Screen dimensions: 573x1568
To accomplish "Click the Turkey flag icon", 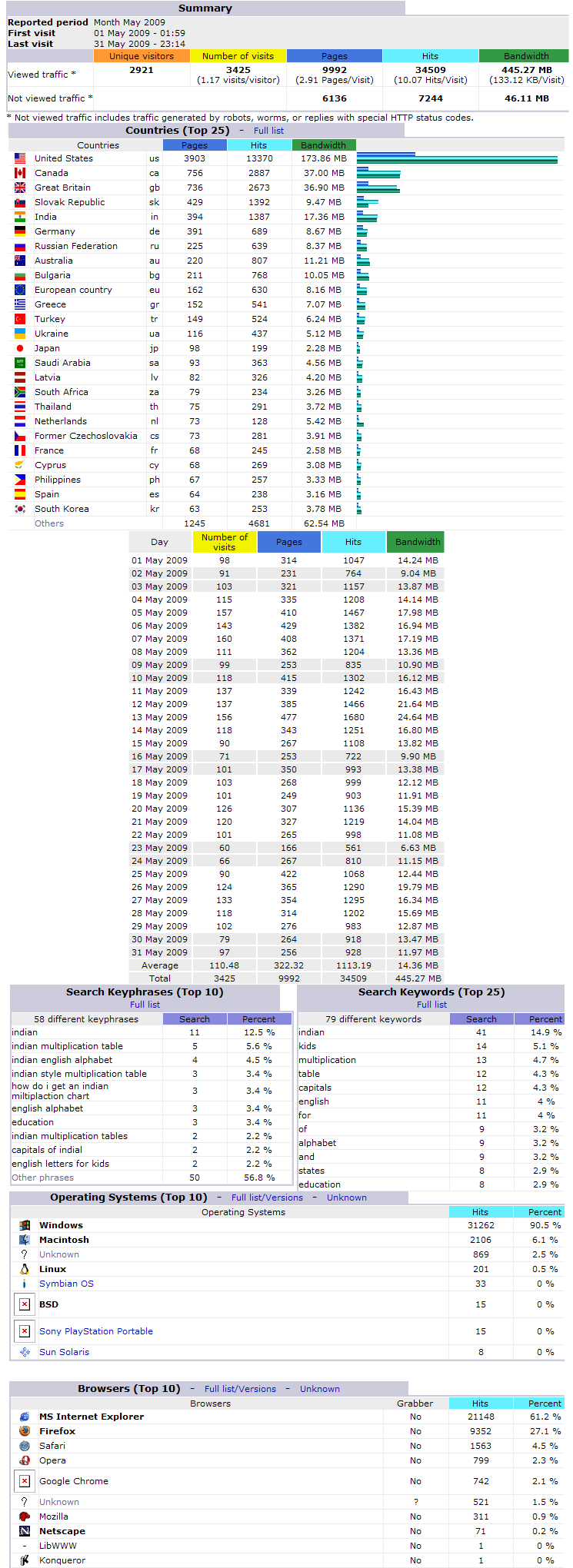I will coord(20,319).
